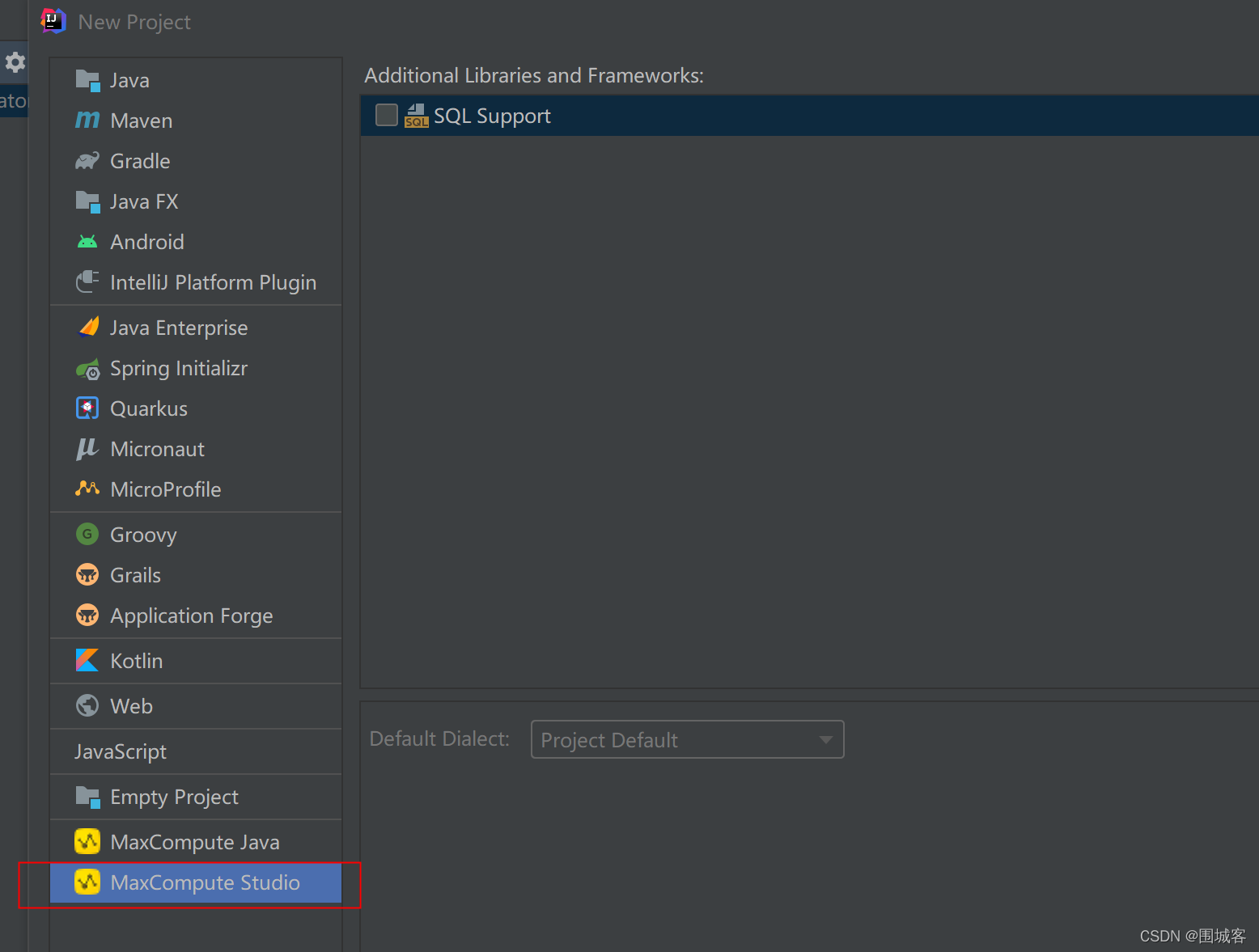Select MaxCompute Java project type
This screenshot has height=952, width=1259.
196,842
